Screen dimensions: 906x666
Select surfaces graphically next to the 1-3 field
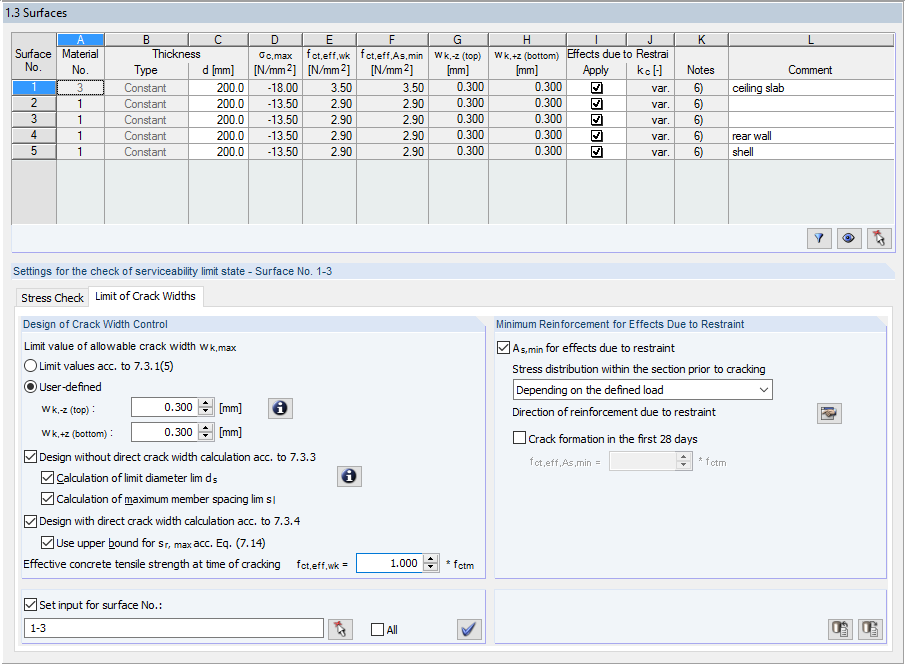click(x=341, y=629)
